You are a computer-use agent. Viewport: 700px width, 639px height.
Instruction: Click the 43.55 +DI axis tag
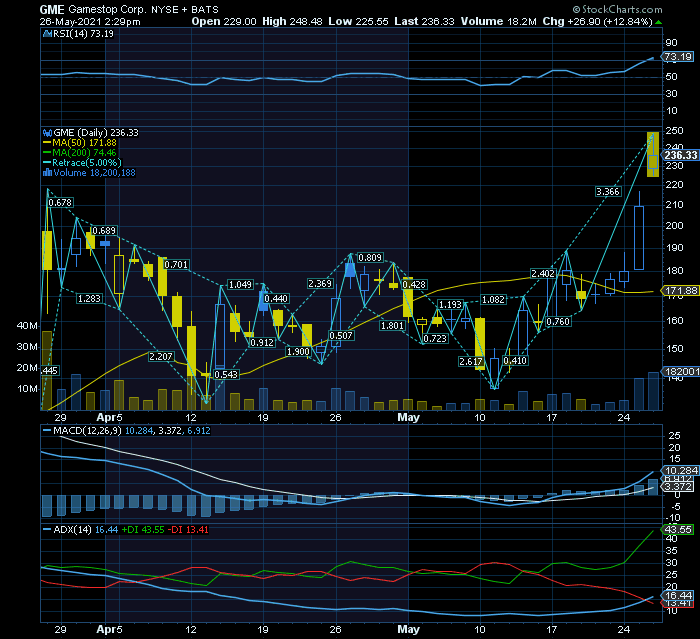(x=678, y=530)
